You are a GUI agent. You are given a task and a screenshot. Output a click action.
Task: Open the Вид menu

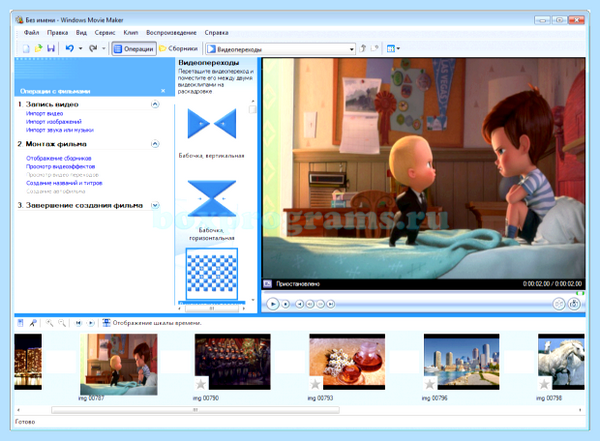81,33
